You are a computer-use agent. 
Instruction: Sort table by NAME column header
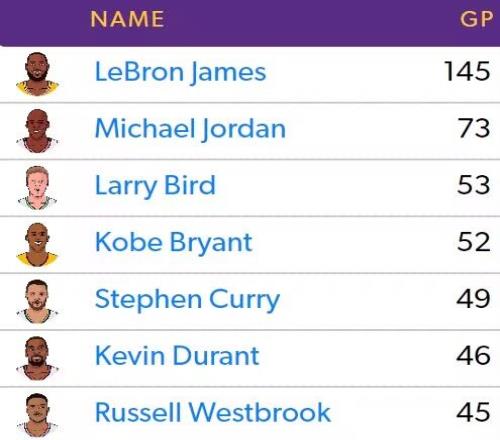pos(127,19)
